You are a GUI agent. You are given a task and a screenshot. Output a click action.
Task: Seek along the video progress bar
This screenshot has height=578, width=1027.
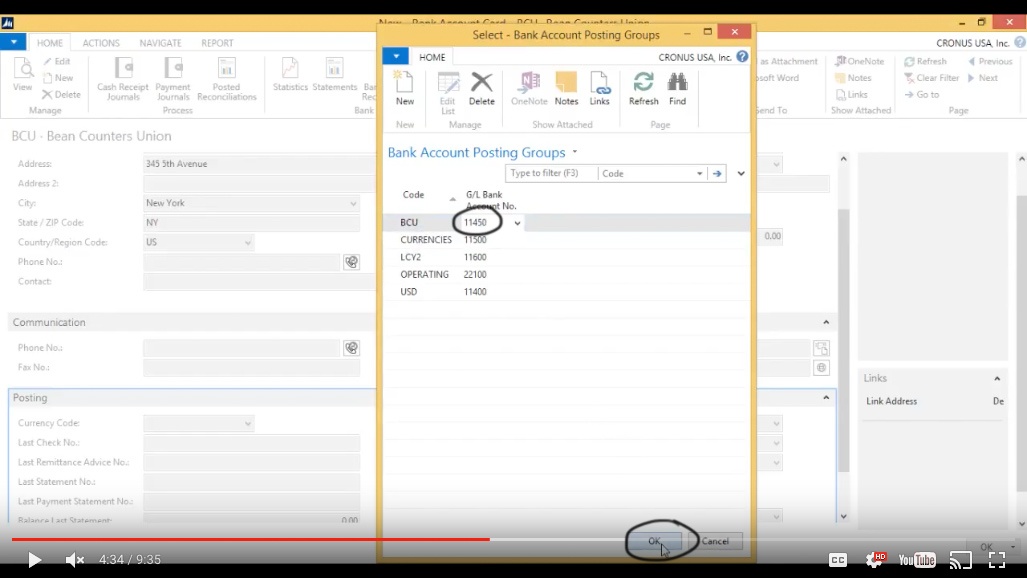pyautogui.click(x=514, y=539)
